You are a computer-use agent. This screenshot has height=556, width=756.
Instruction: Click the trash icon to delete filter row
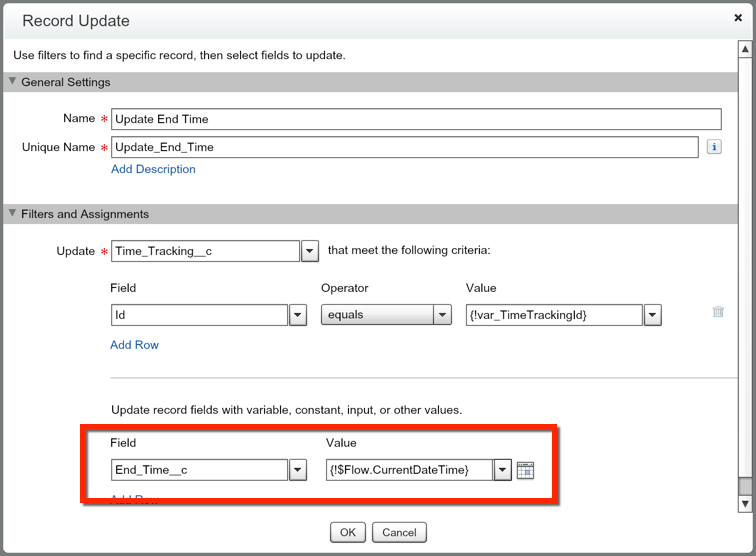pos(718,312)
